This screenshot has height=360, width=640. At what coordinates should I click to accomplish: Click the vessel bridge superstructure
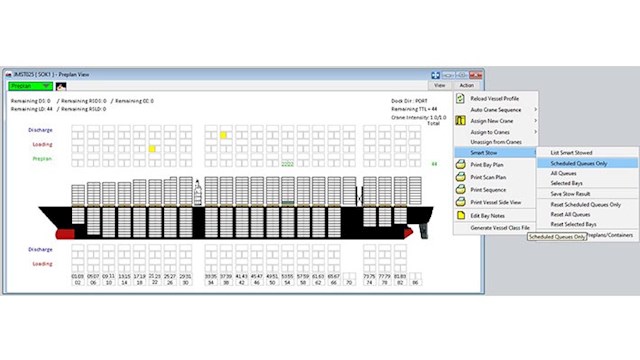click(x=198, y=193)
